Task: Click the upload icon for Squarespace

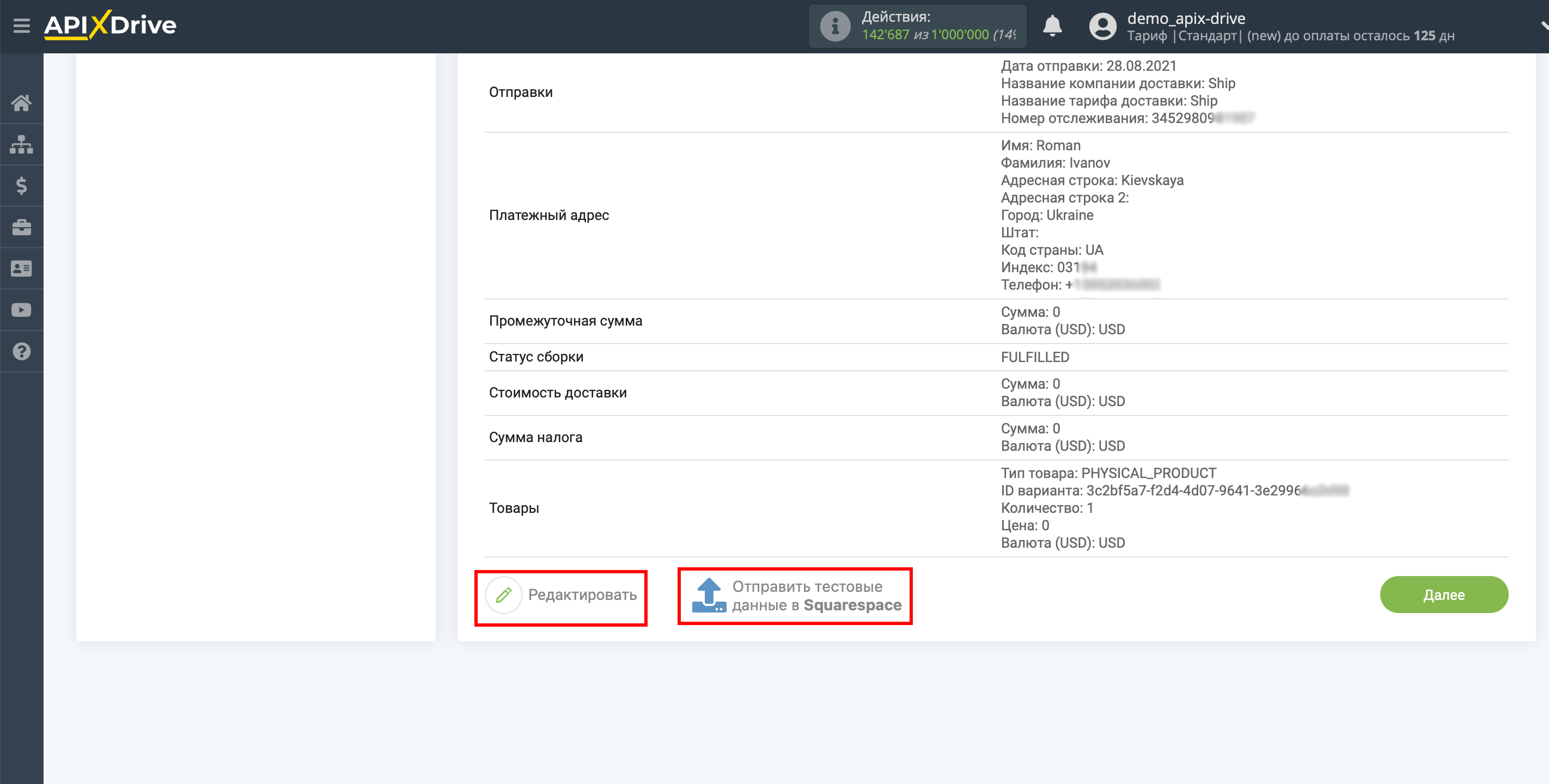Action: pyautogui.click(x=709, y=595)
